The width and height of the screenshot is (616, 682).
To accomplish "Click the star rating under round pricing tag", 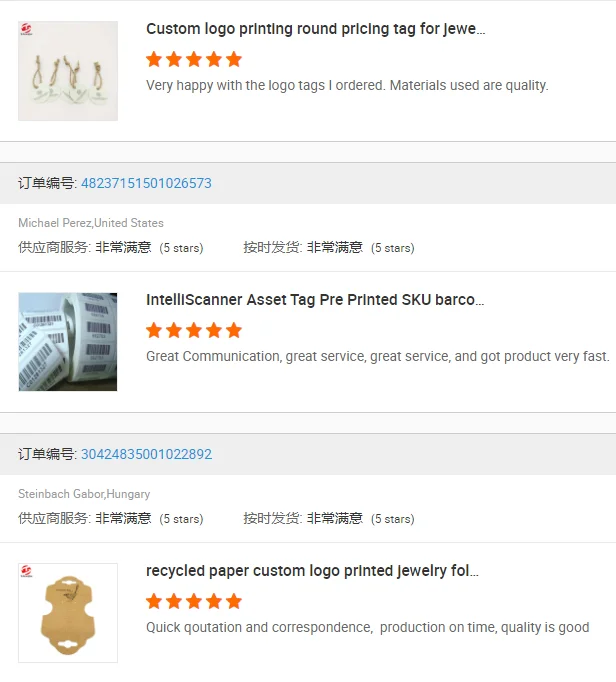I will click(x=194, y=59).
